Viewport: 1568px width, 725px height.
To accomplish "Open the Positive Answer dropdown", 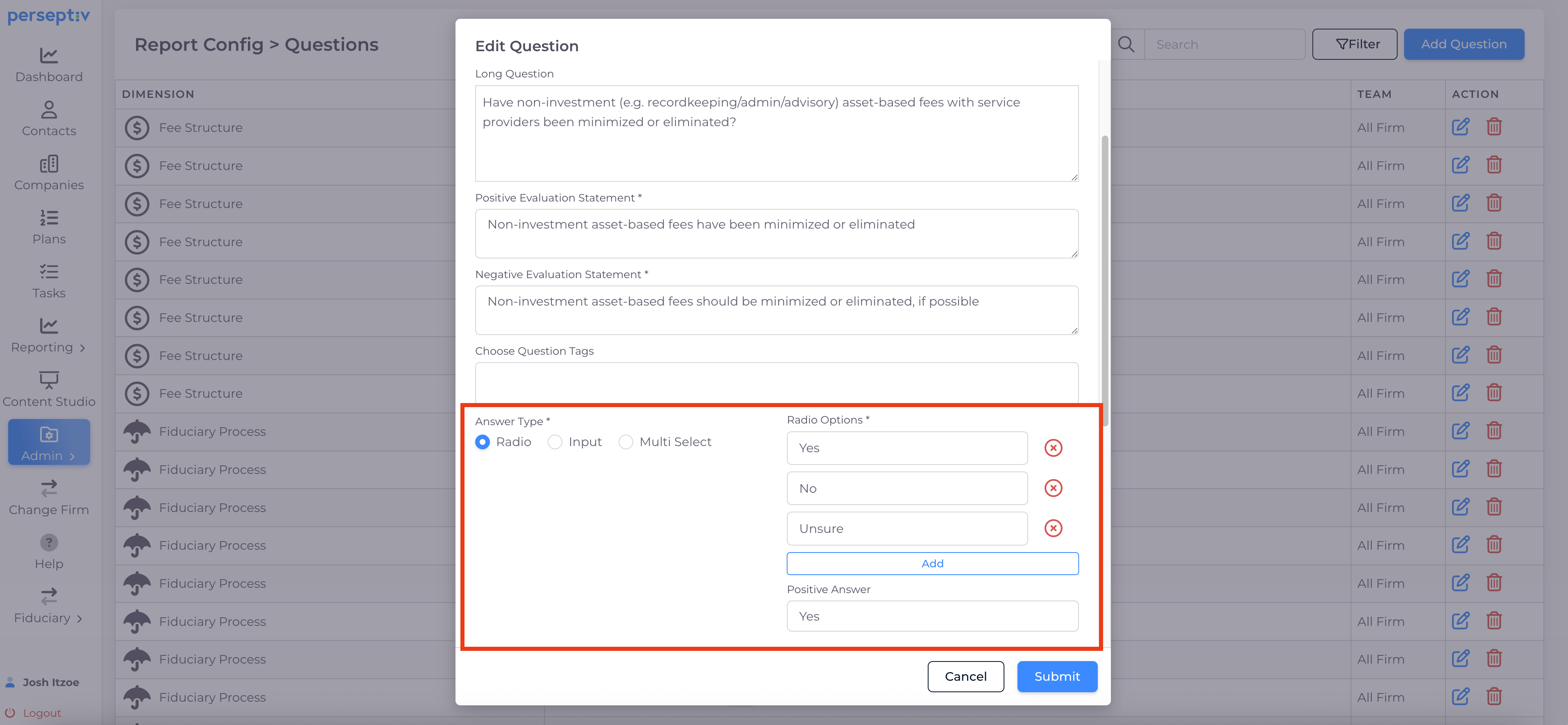I will click(932, 616).
